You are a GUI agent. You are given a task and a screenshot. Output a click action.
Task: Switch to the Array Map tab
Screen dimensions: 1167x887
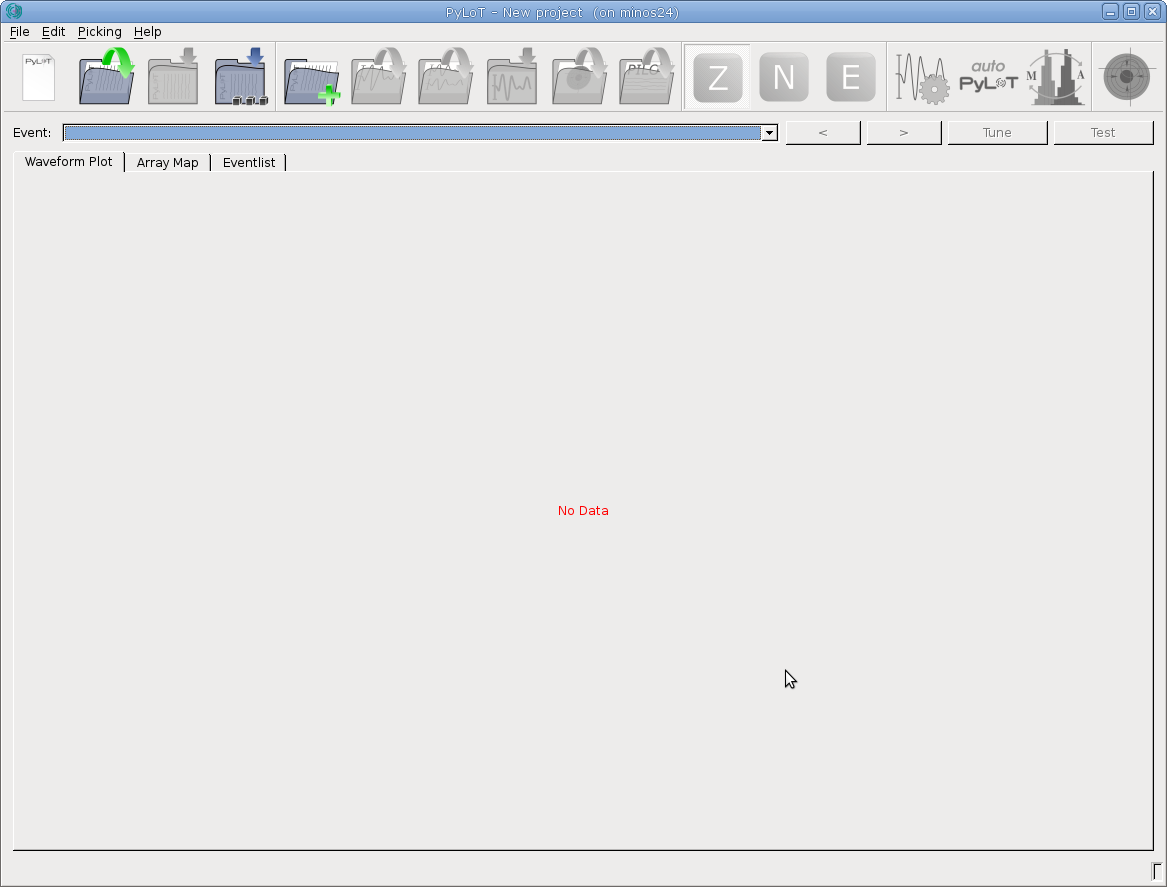click(x=167, y=162)
